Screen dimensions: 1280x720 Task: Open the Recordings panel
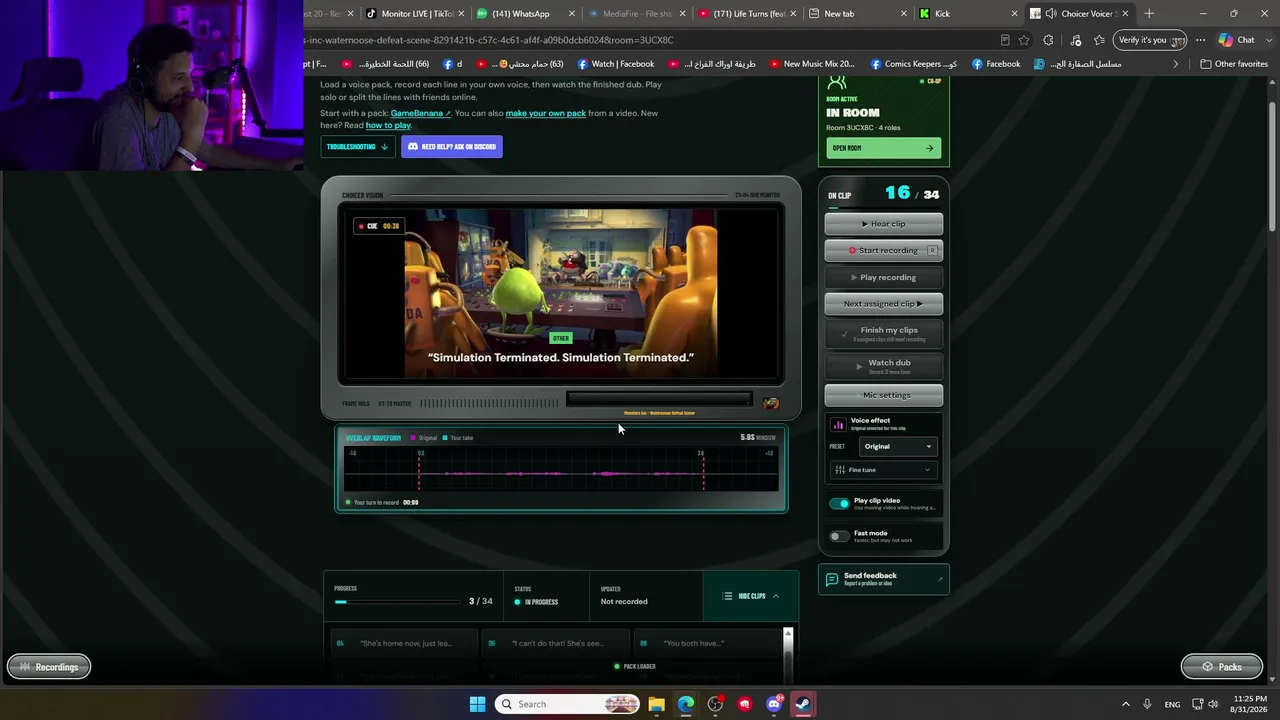pos(49,667)
